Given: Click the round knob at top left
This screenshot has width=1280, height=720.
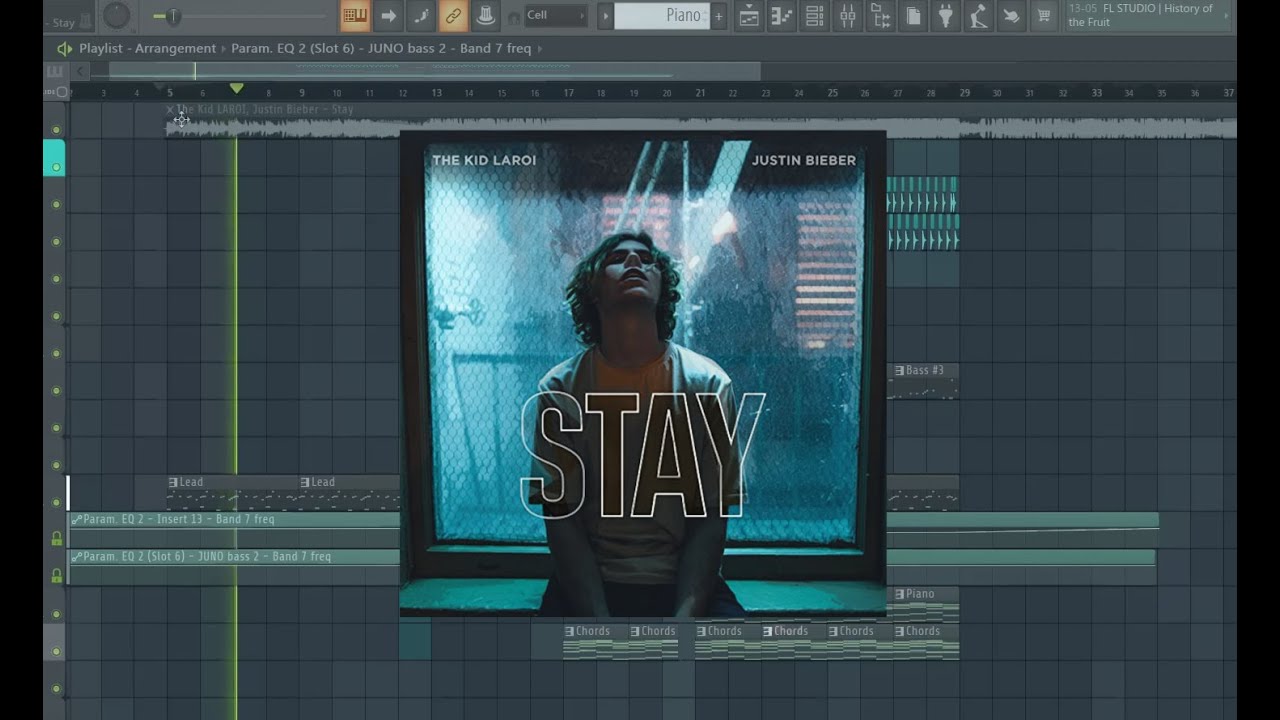Looking at the screenshot, I should pyautogui.click(x=117, y=16).
